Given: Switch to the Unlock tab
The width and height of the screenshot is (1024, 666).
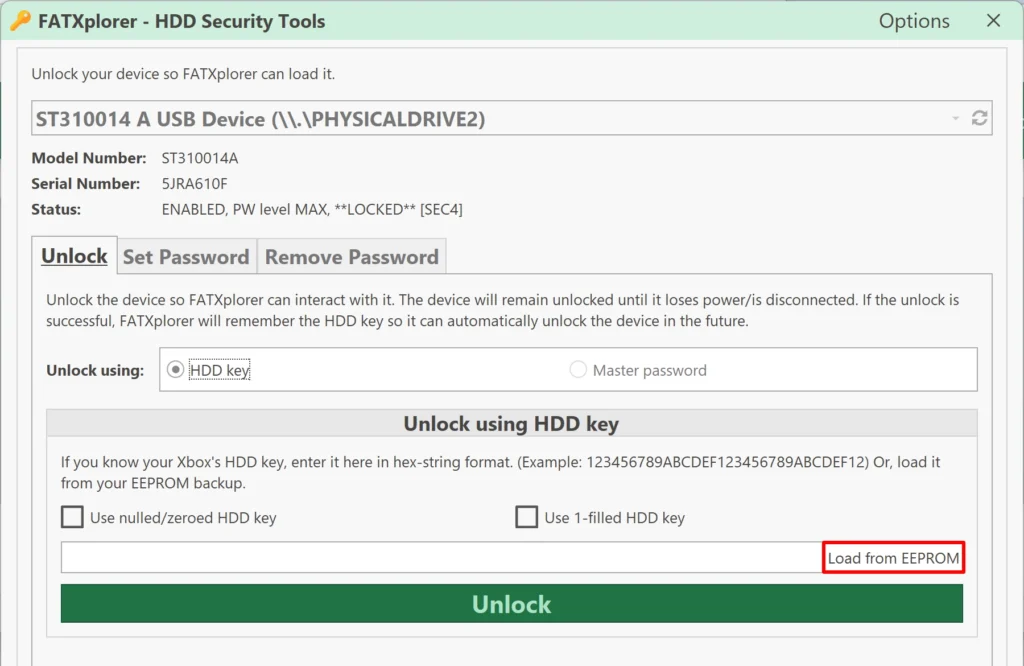Looking at the screenshot, I should click(x=74, y=255).
